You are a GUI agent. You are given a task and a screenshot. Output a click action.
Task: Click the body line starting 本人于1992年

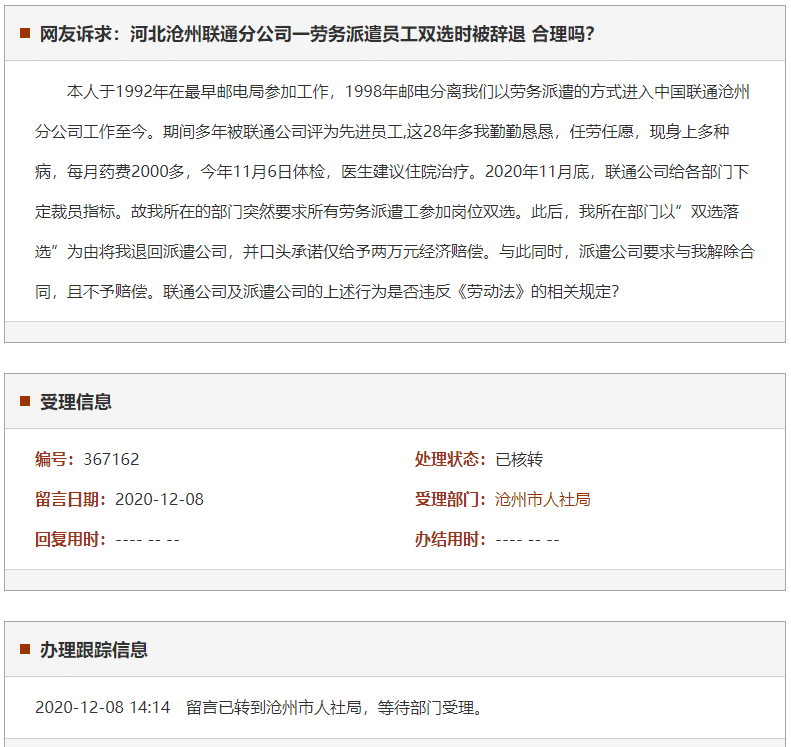[408, 92]
